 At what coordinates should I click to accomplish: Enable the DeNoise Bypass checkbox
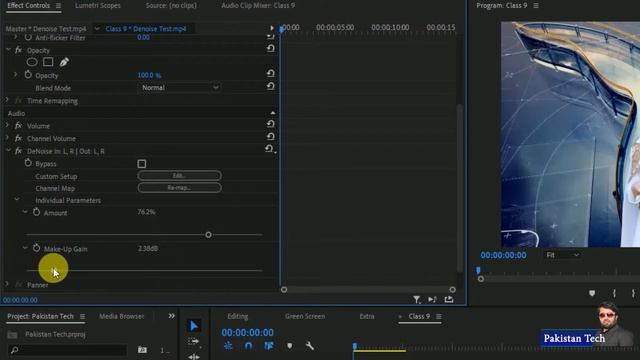[x=142, y=164]
